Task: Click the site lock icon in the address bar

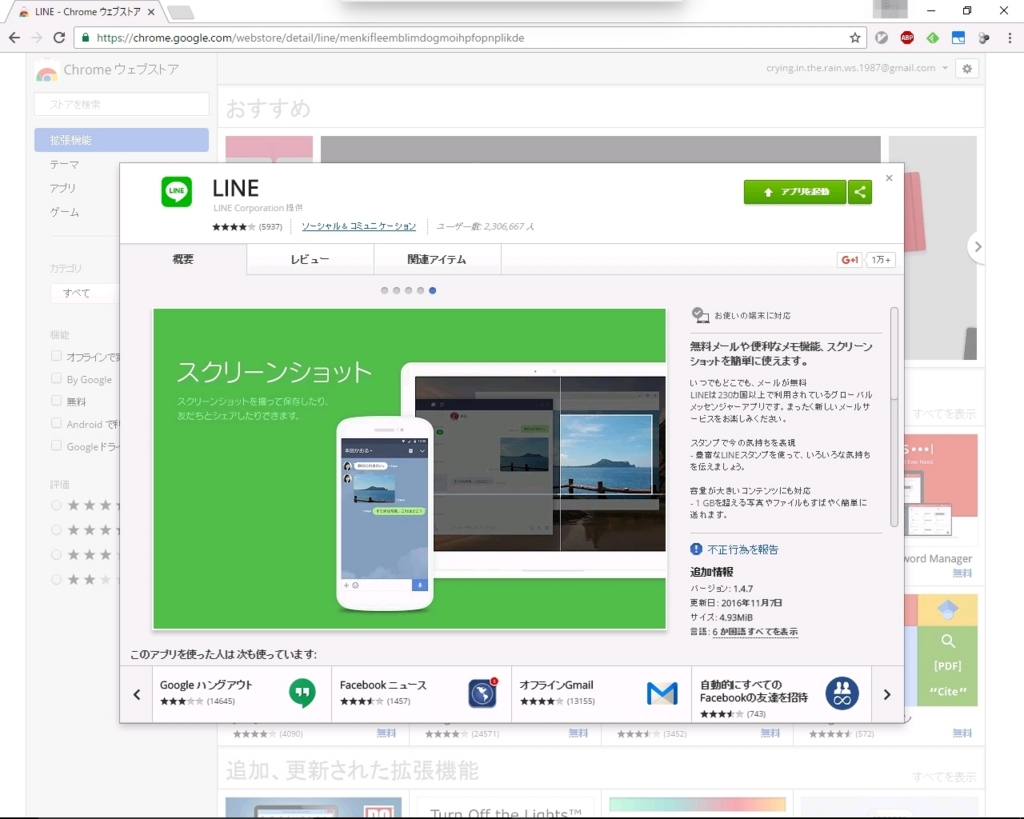Action: pyautogui.click(x=86, y=38)
